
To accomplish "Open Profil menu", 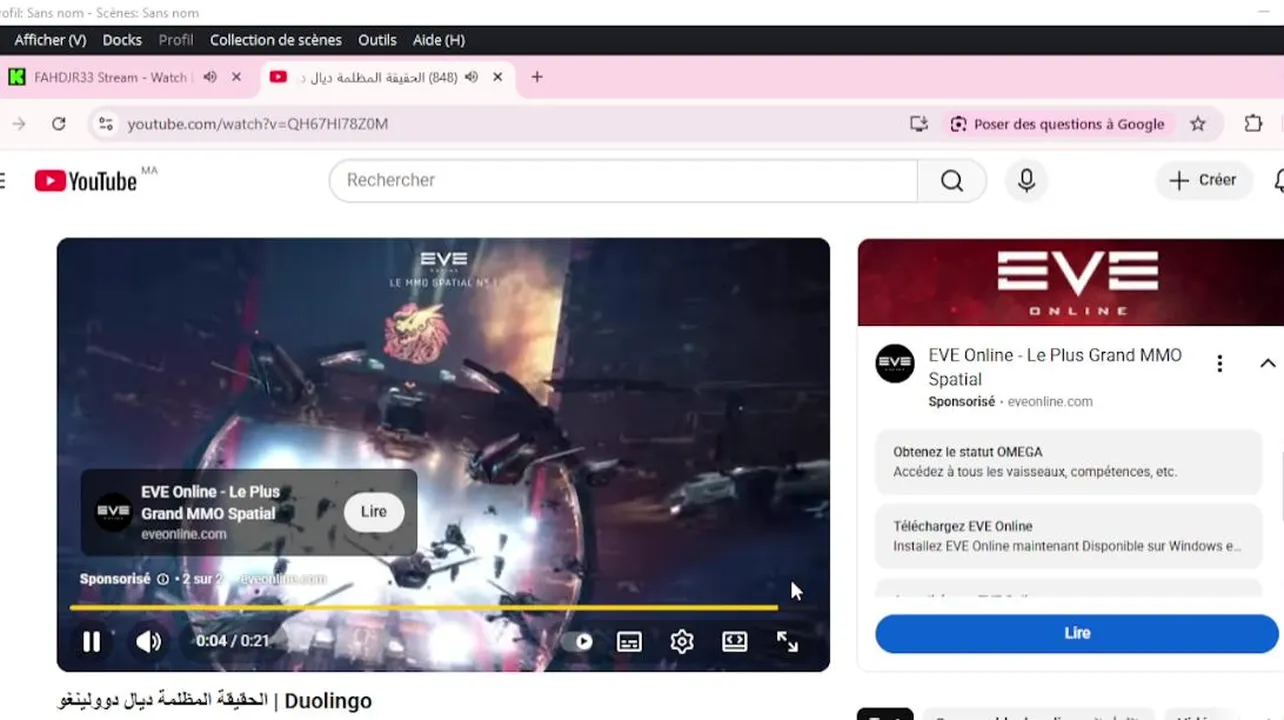I will click(x=176, y=40).
